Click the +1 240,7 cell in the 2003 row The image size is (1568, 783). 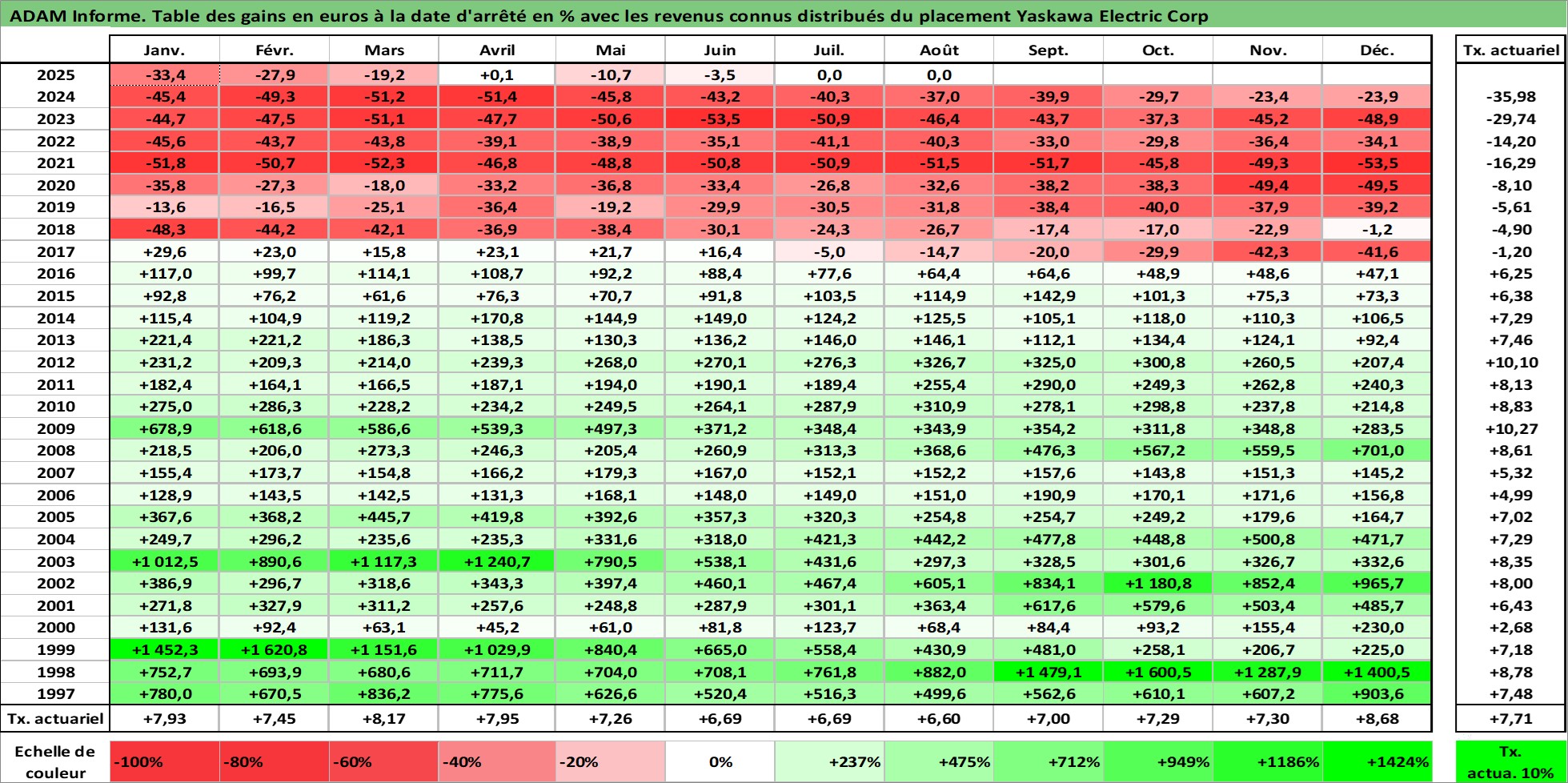pyautogui.click(x=497, y=561)
